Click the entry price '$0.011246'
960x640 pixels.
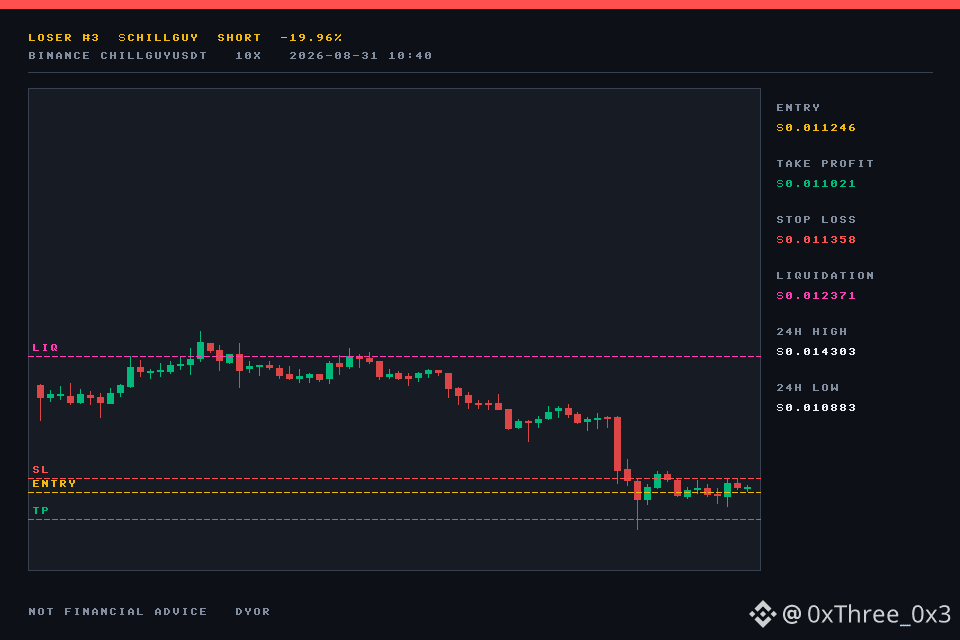(x=816, y=127)
